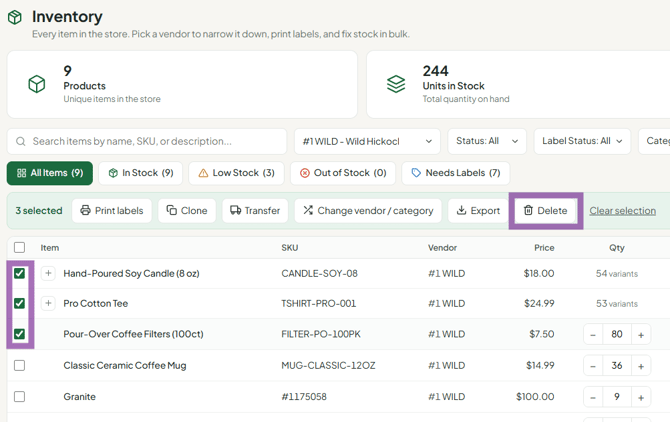This screenshot has width=670, height=422.
Task: Click the Inventory box icon beside the title
Action: [15, 18]
